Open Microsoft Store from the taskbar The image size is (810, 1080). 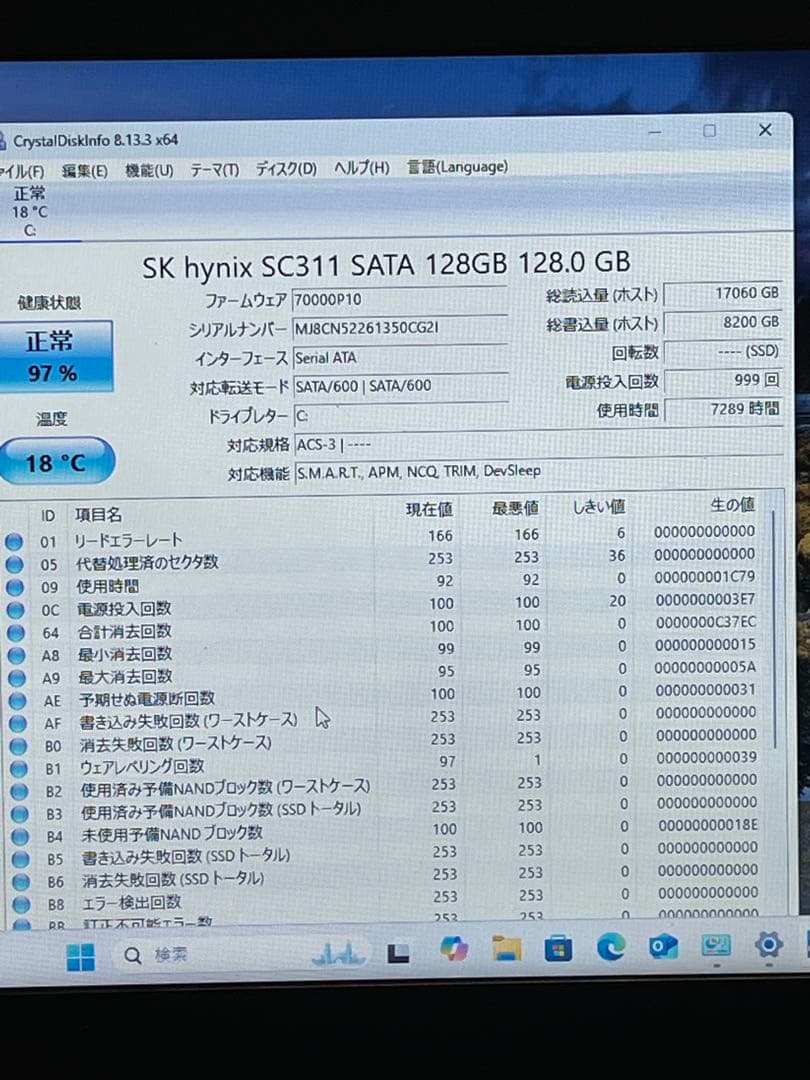557,948
